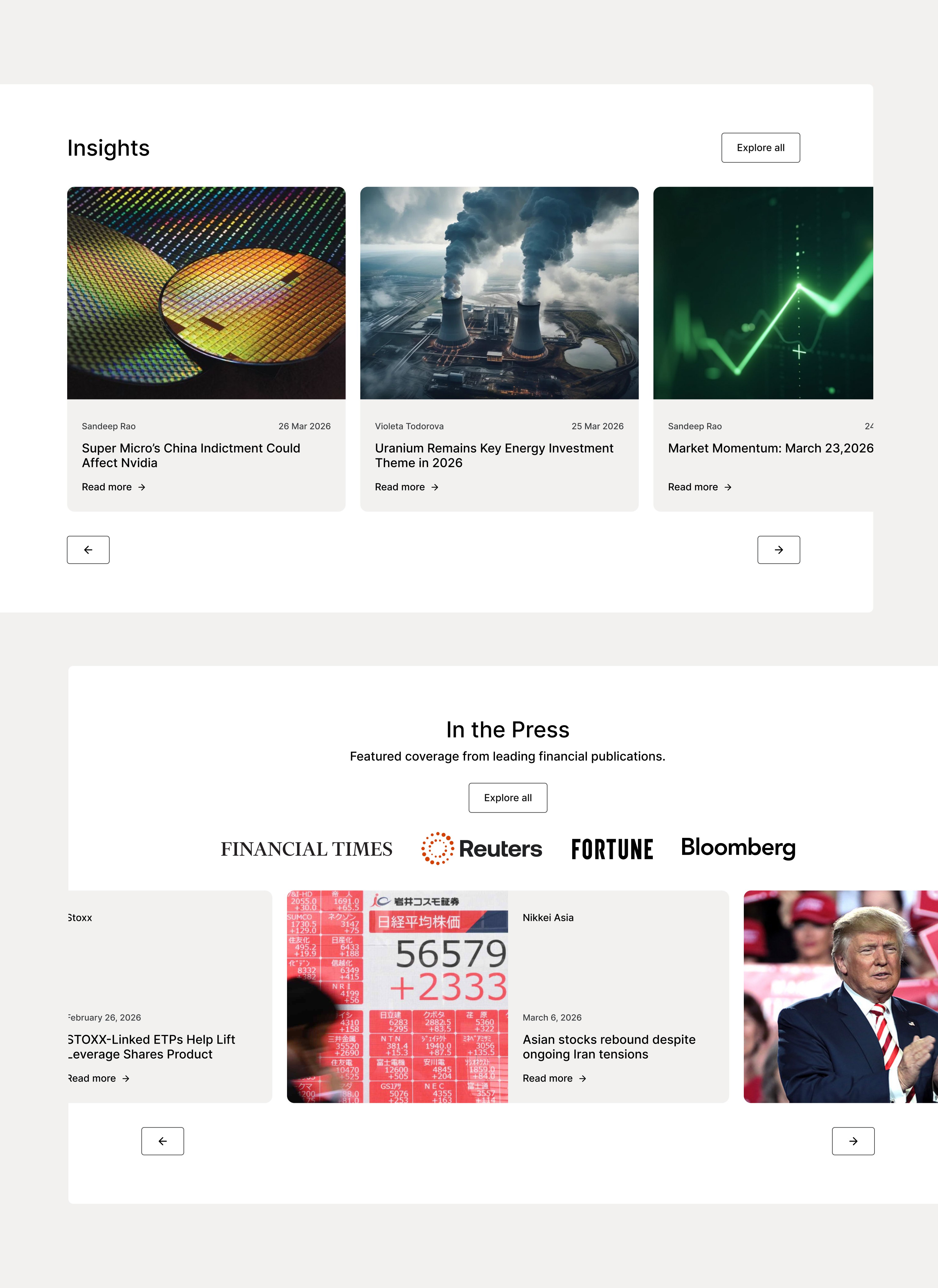Click the In the Press previous arrow
Viewport: 938px width, 1288px height.
click(162, 1141)
